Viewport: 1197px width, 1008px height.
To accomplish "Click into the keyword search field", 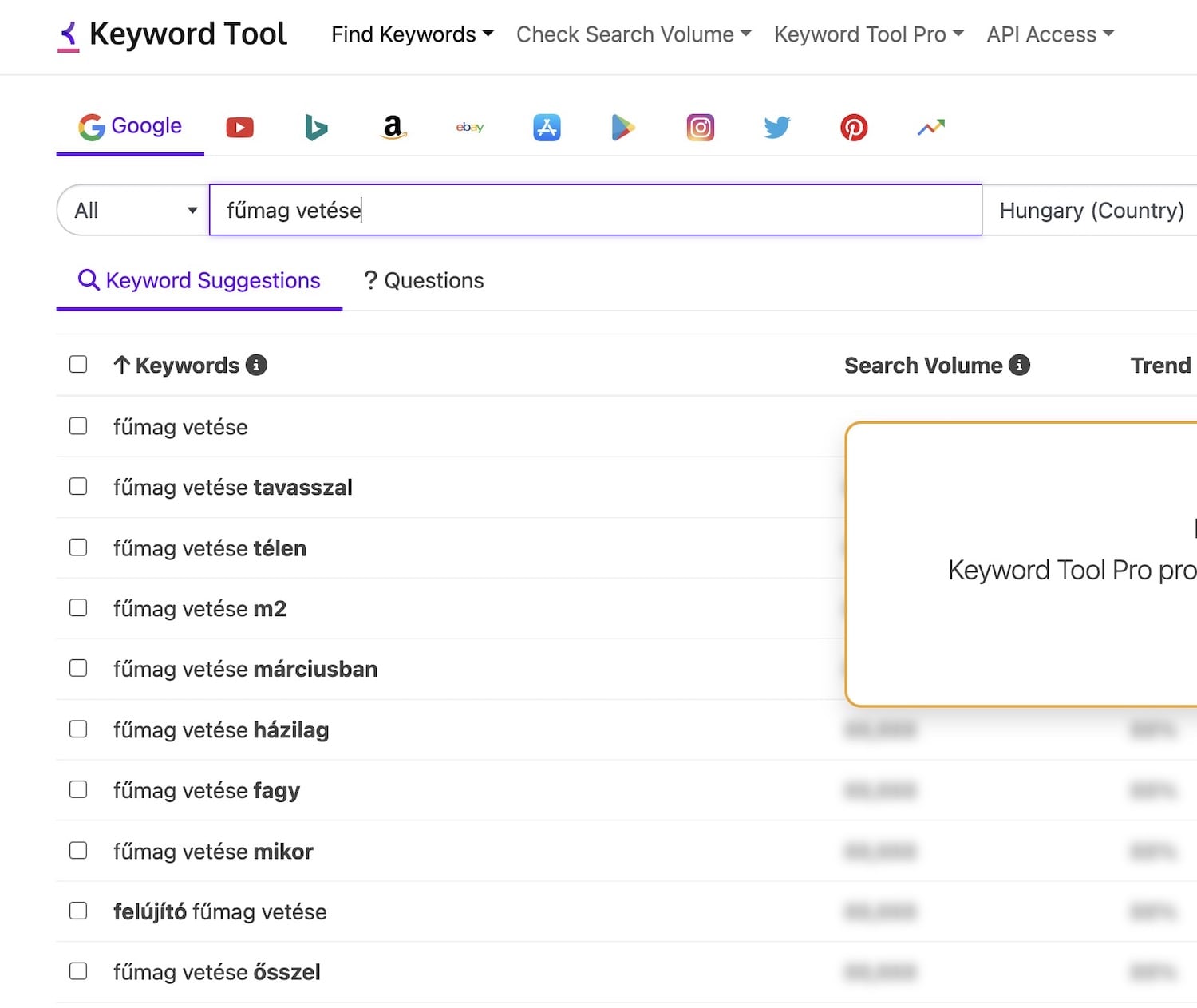I will pos(595,211).
